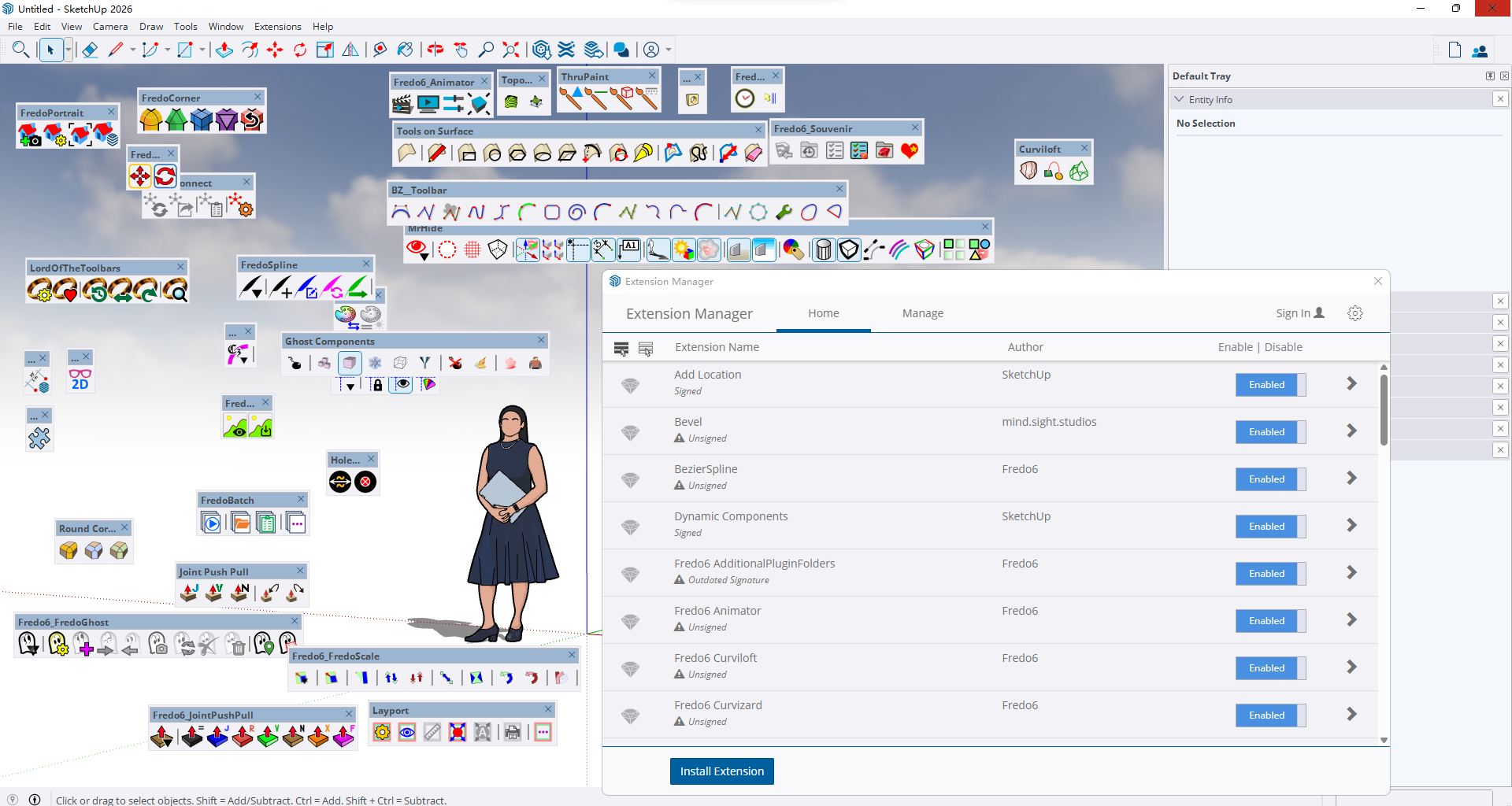Collapse the Entity Info panel

pyautogui.click(x=1179, y=100)
